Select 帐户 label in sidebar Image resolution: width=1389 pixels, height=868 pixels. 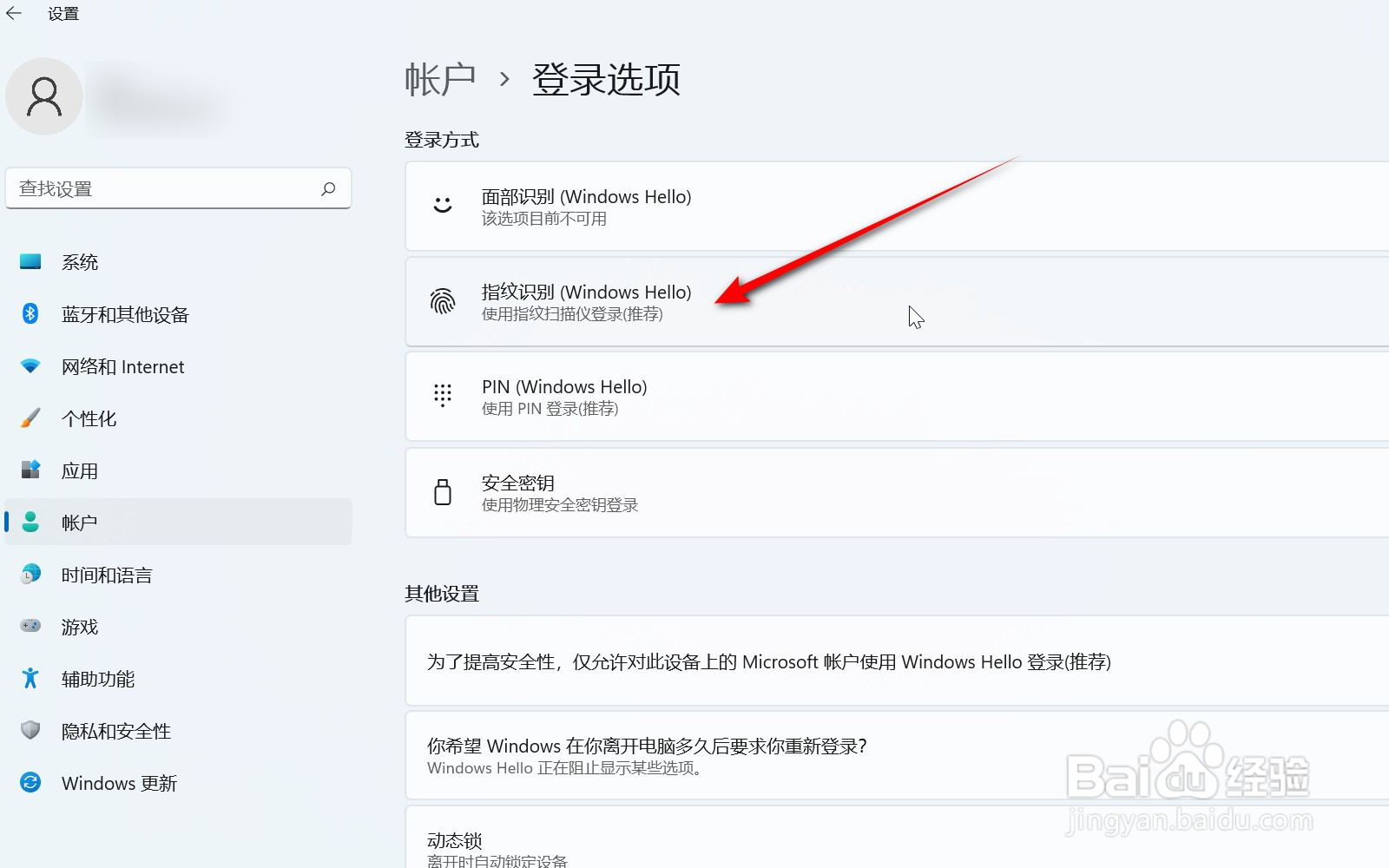(80, 523)
